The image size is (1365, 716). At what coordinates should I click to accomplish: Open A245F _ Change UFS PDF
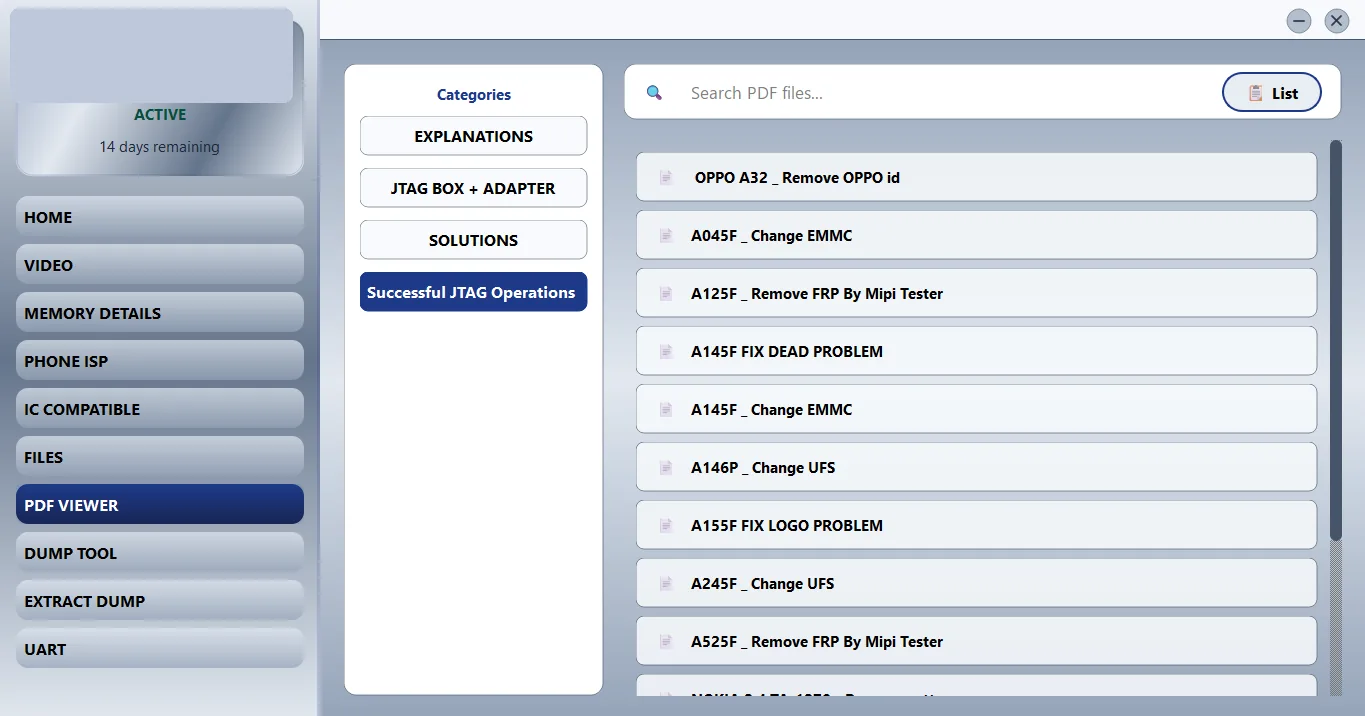(976, 583)
